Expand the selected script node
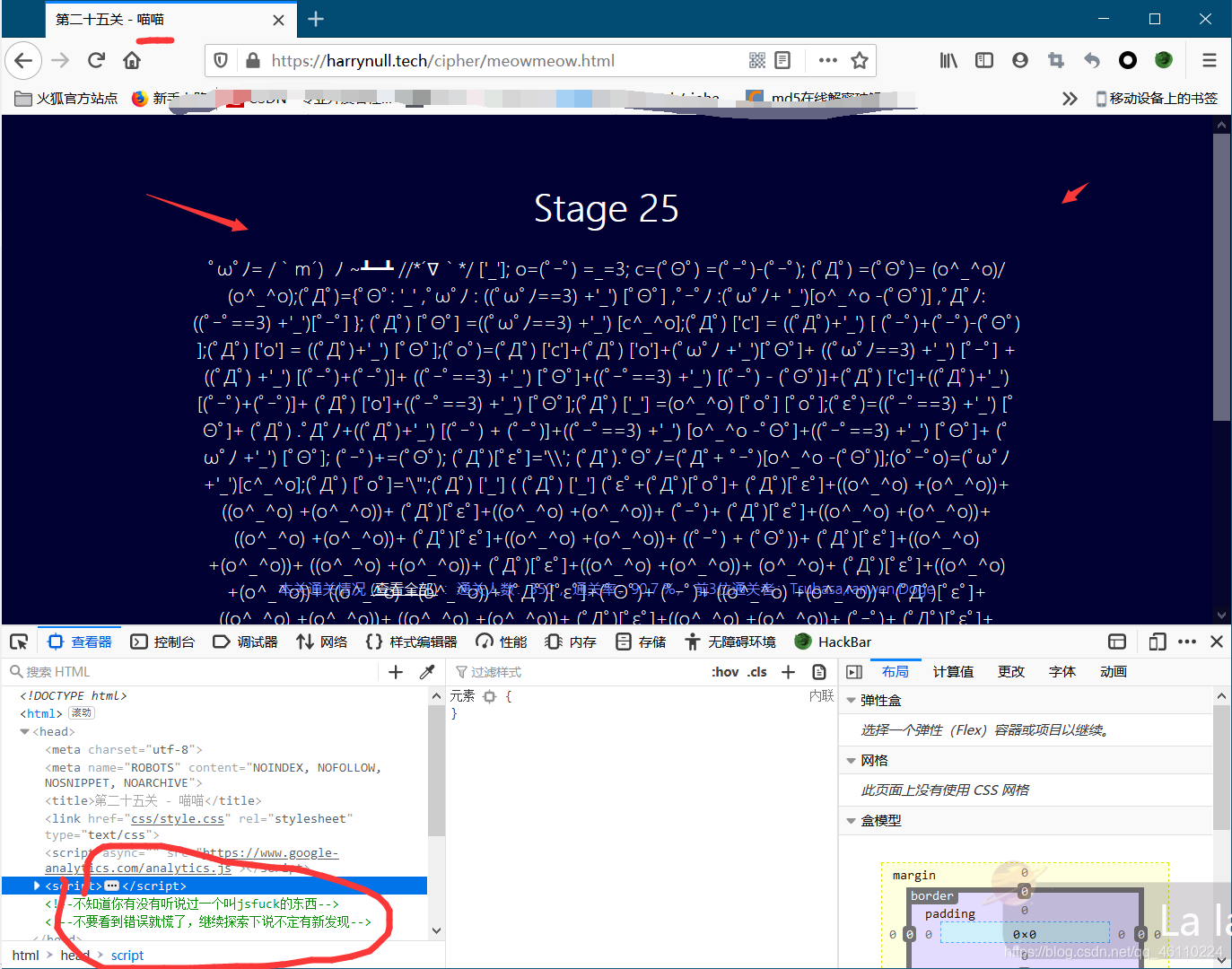 click(x=37, y=886)
